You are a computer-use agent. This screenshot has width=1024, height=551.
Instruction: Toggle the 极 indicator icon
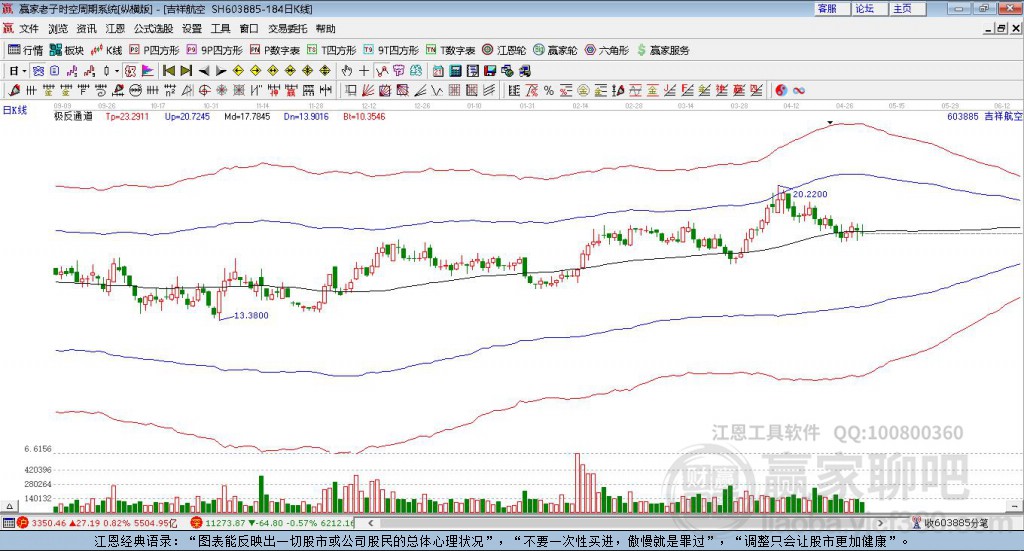pyautogui.click(x=130, y=71)
